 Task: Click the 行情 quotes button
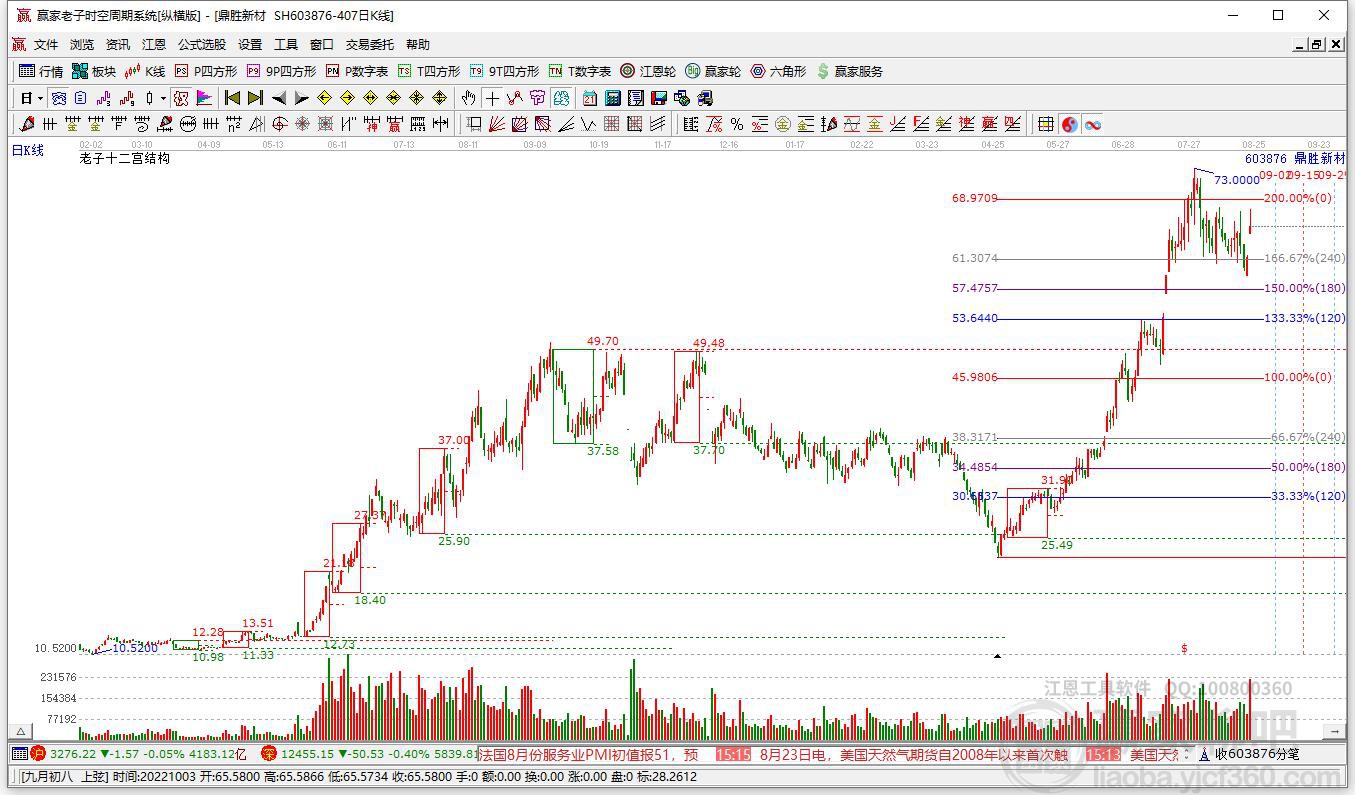pos(41,71)
